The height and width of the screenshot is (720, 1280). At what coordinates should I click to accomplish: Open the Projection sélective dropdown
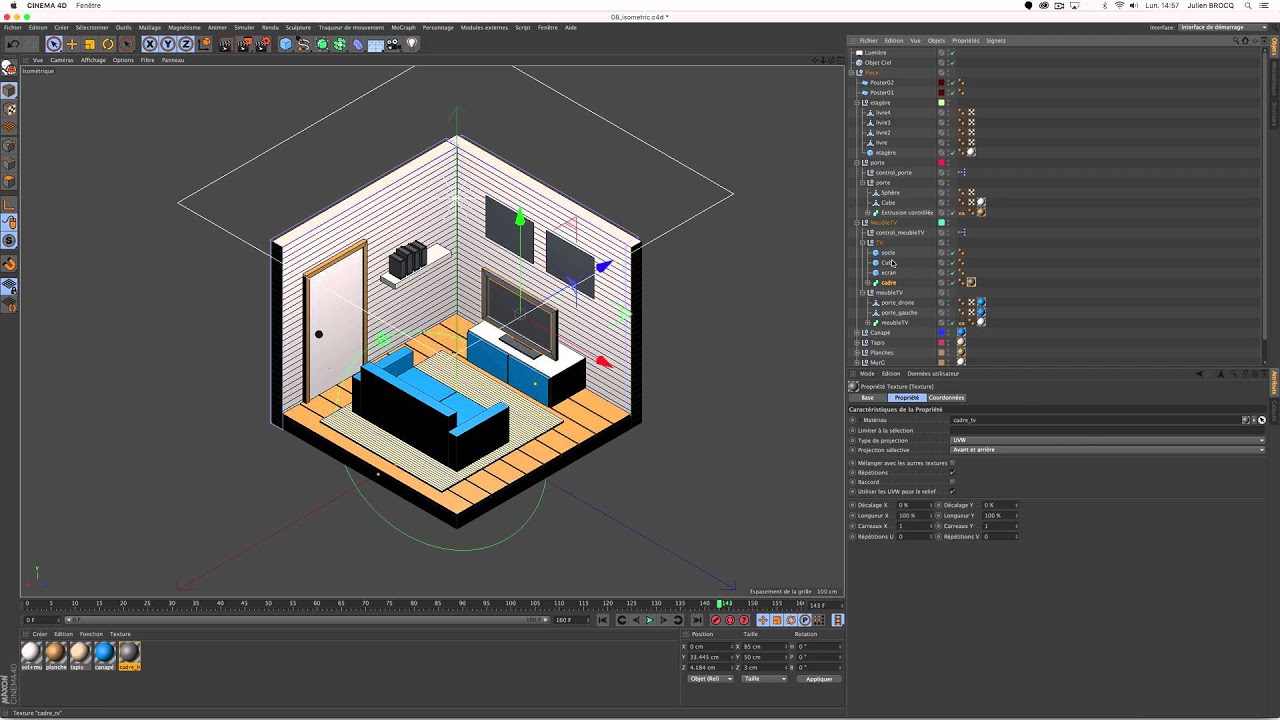(1107, 450)
